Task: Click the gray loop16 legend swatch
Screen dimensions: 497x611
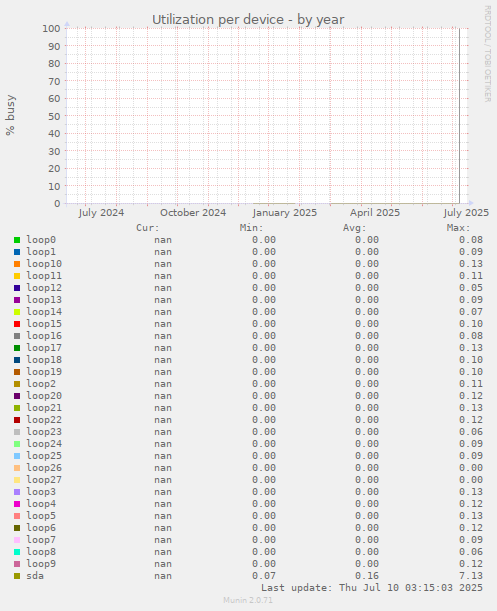Action: point(17,336)
